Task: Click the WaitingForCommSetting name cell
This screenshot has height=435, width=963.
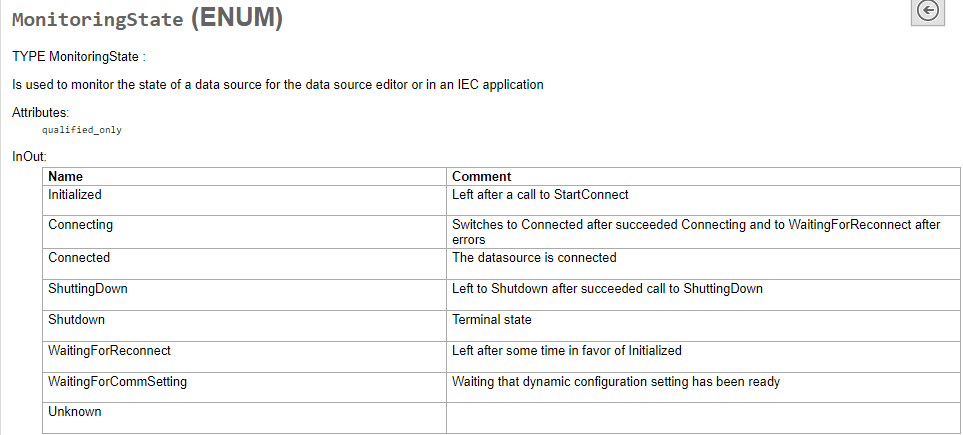Action: [x=117, y=382]
